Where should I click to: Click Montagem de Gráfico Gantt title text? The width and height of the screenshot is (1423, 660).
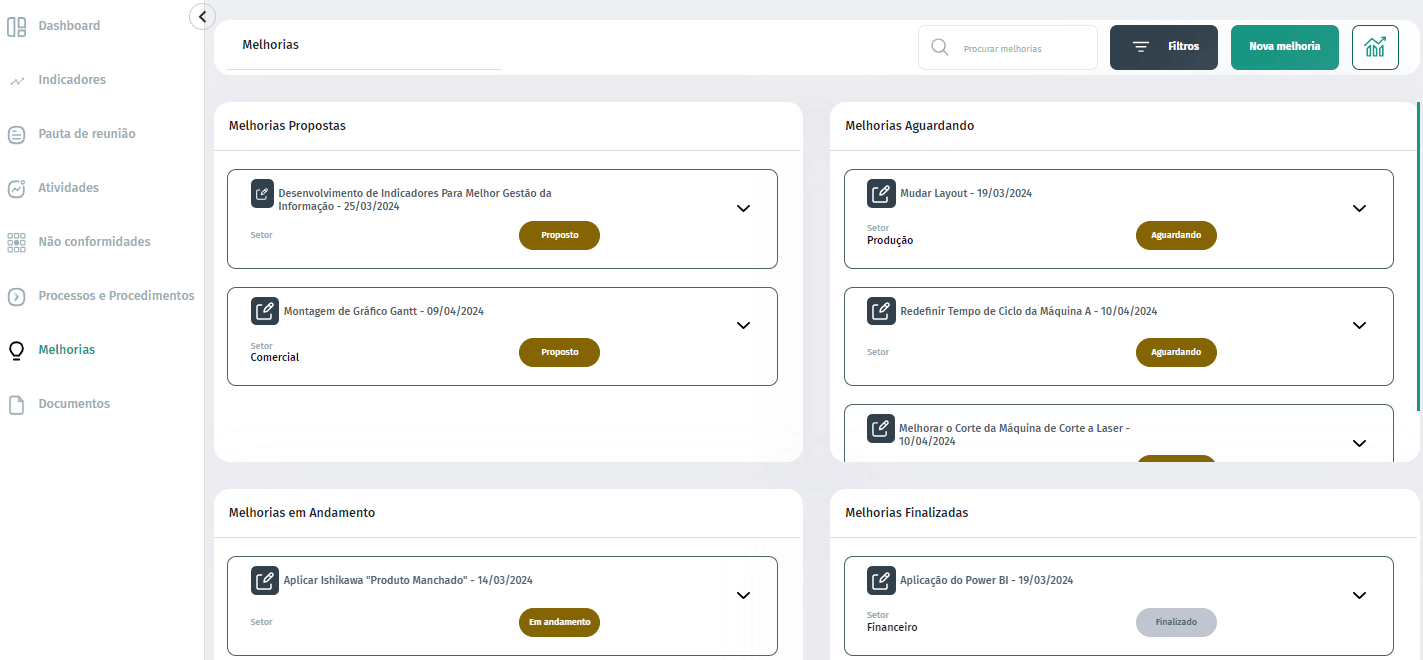(x=384, y=311)
